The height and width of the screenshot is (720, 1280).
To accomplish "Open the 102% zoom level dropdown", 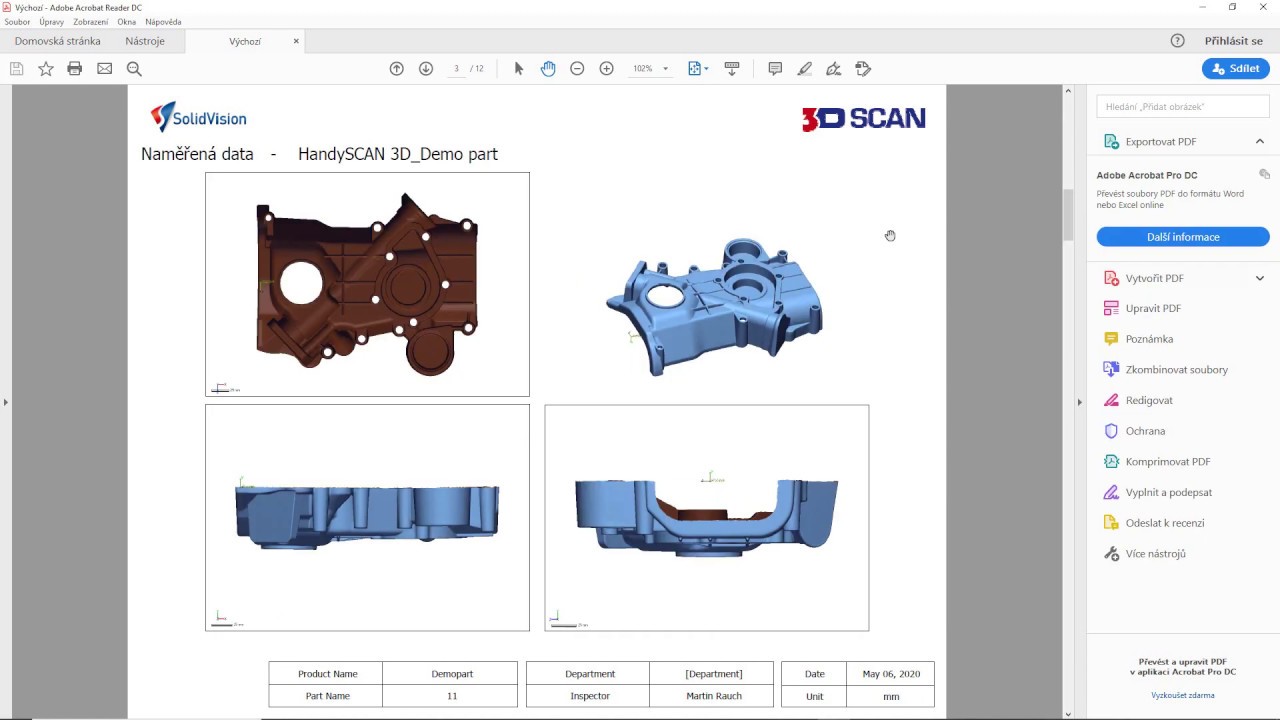I will (x=665, y=69).
